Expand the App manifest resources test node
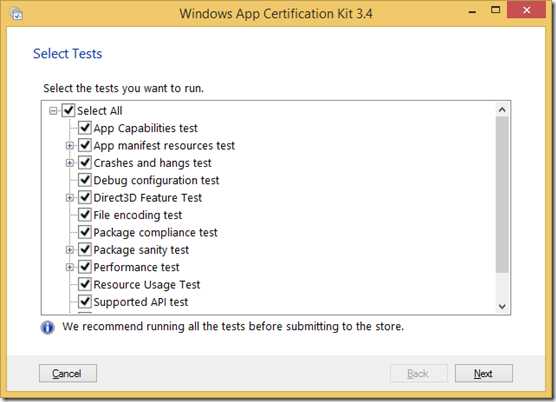556x402 pixels. pyautogui.click(x=70, y=145)
